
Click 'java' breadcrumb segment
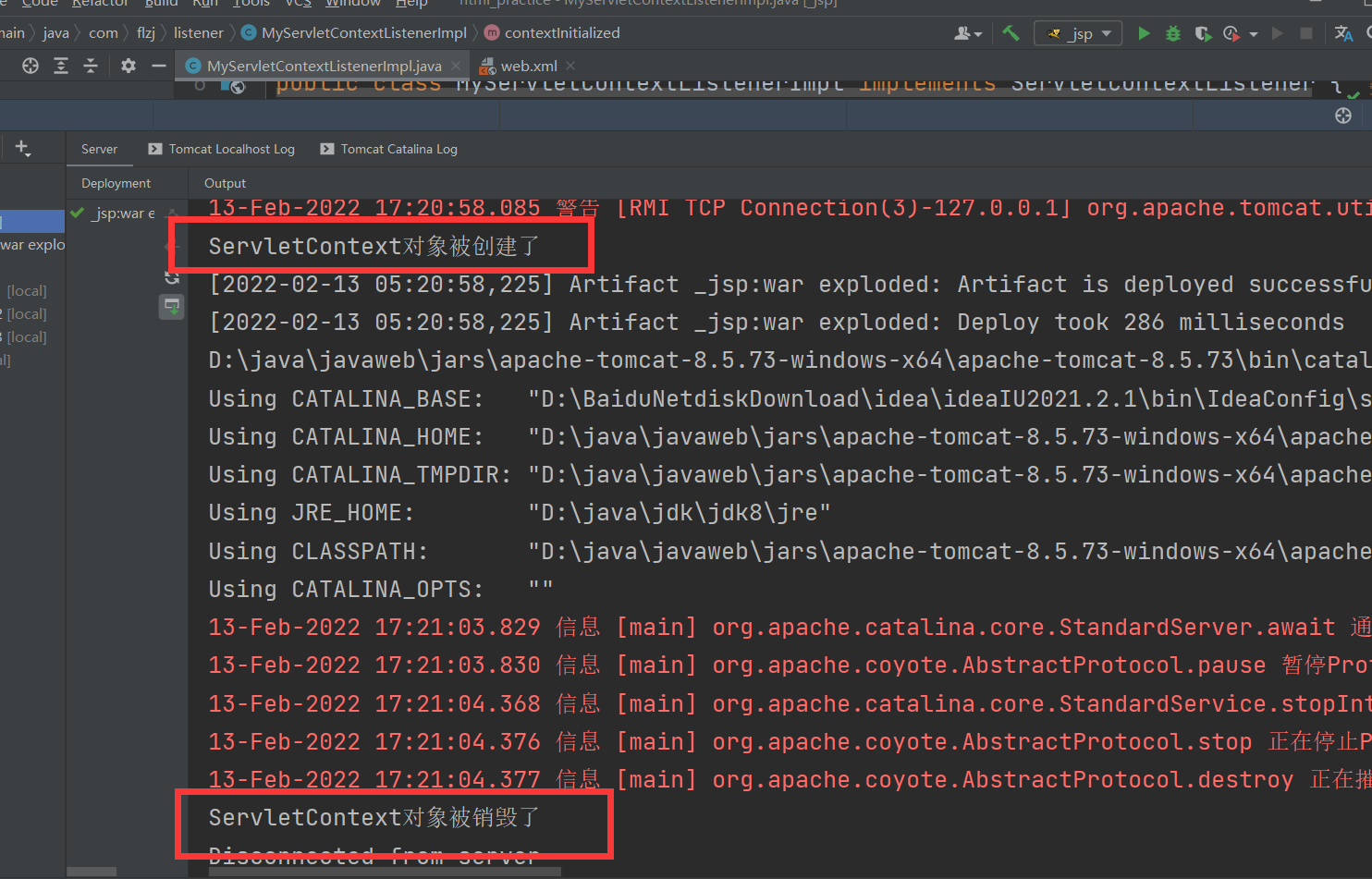56,33
